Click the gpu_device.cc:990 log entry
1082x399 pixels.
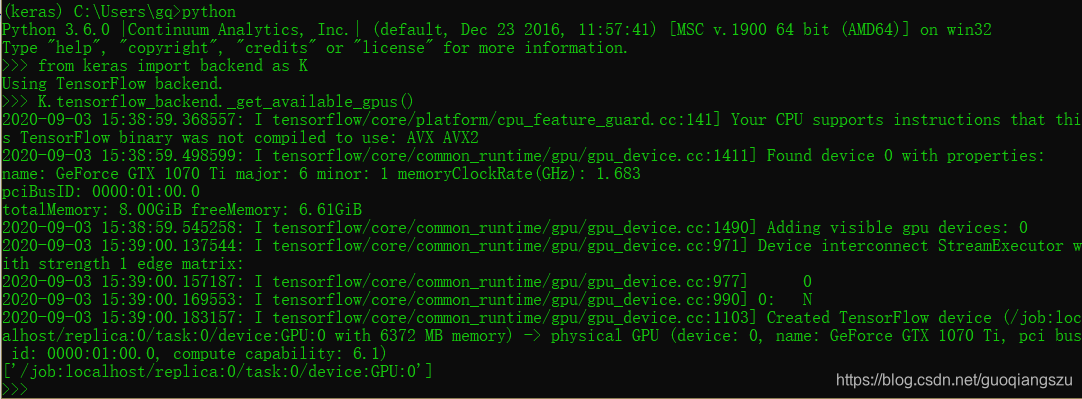click(x=407, y=299)
